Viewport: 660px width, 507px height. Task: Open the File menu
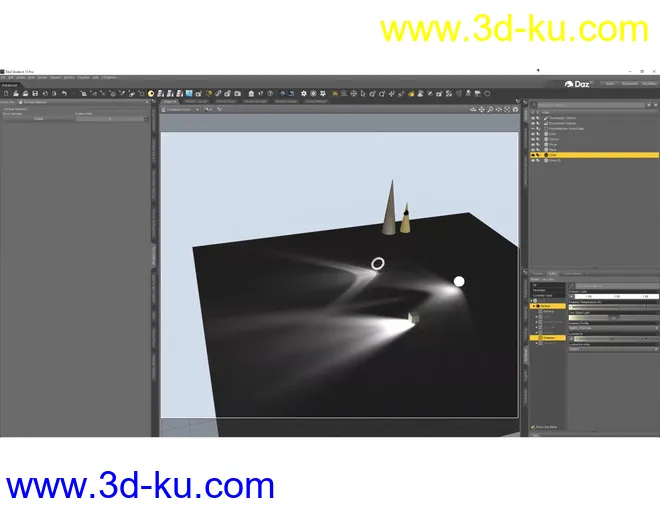coord(6,77)
